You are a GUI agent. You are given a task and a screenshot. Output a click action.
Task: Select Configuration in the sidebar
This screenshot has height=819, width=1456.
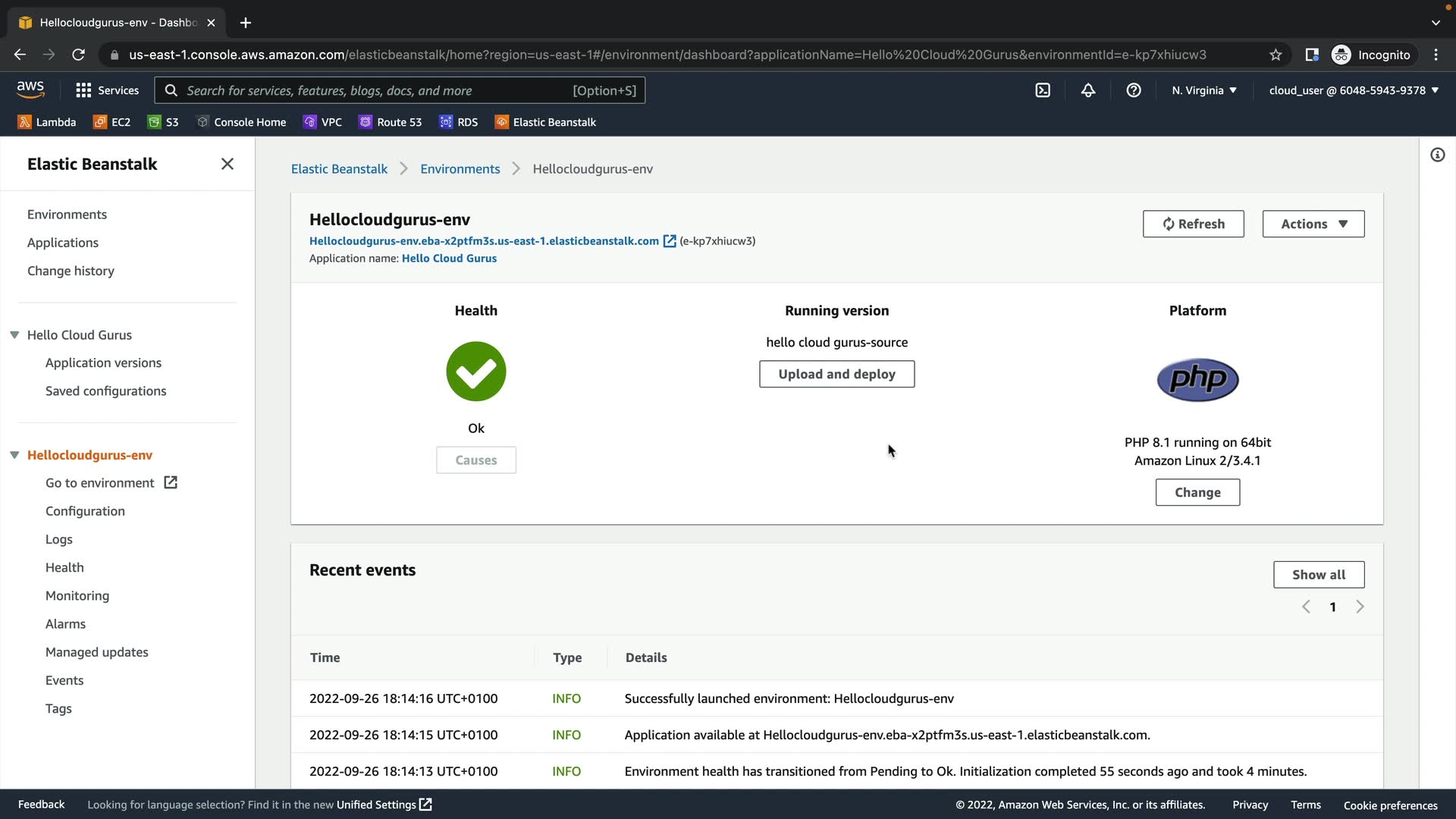tap(85, 511)
